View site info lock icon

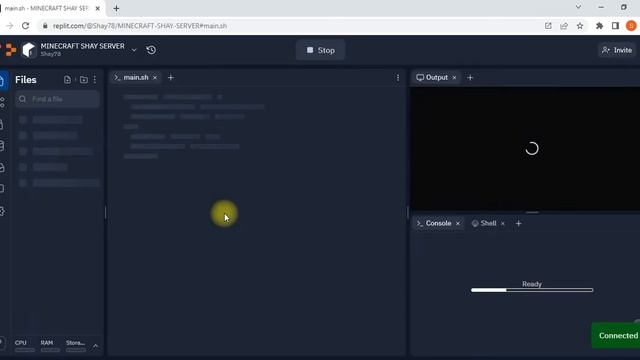coord(45,26)
